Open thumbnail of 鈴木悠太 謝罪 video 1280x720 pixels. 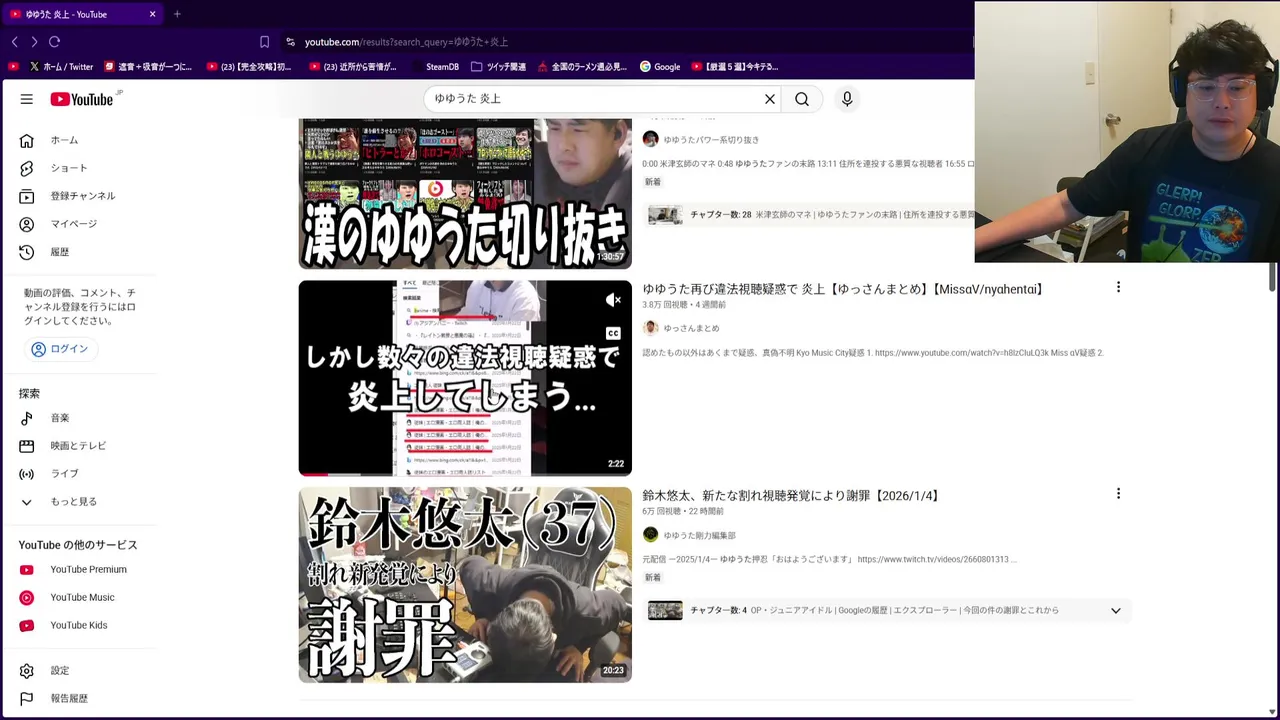[465, 585]
